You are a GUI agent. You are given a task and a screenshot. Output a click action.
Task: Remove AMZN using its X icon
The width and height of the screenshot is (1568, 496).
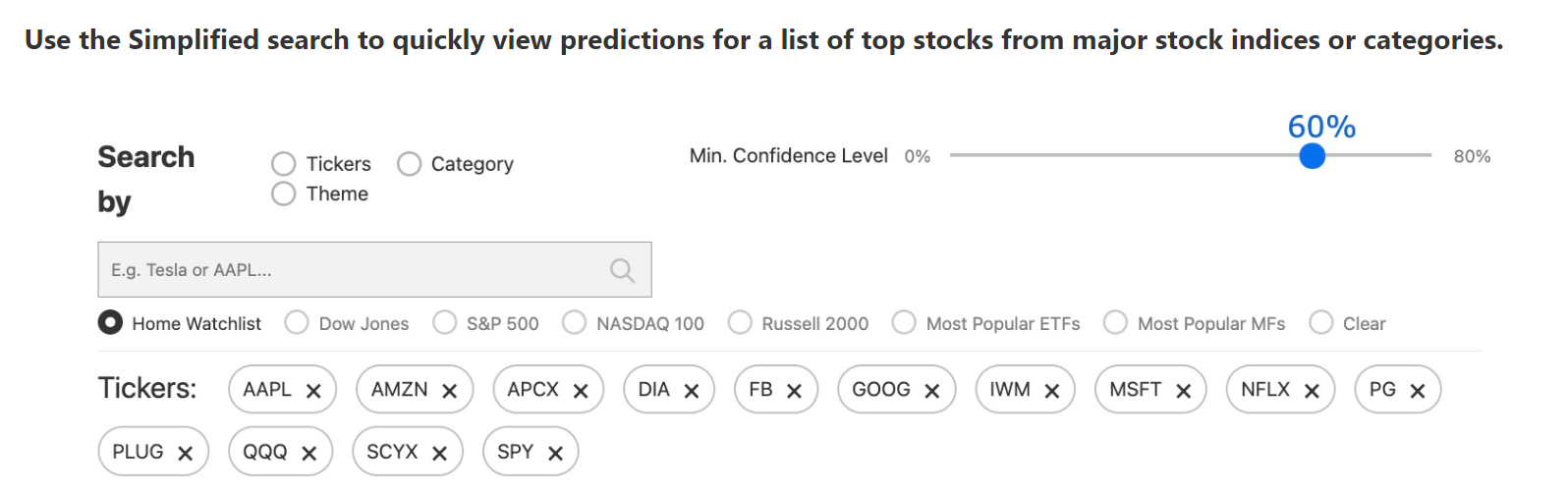coord(450,391)
